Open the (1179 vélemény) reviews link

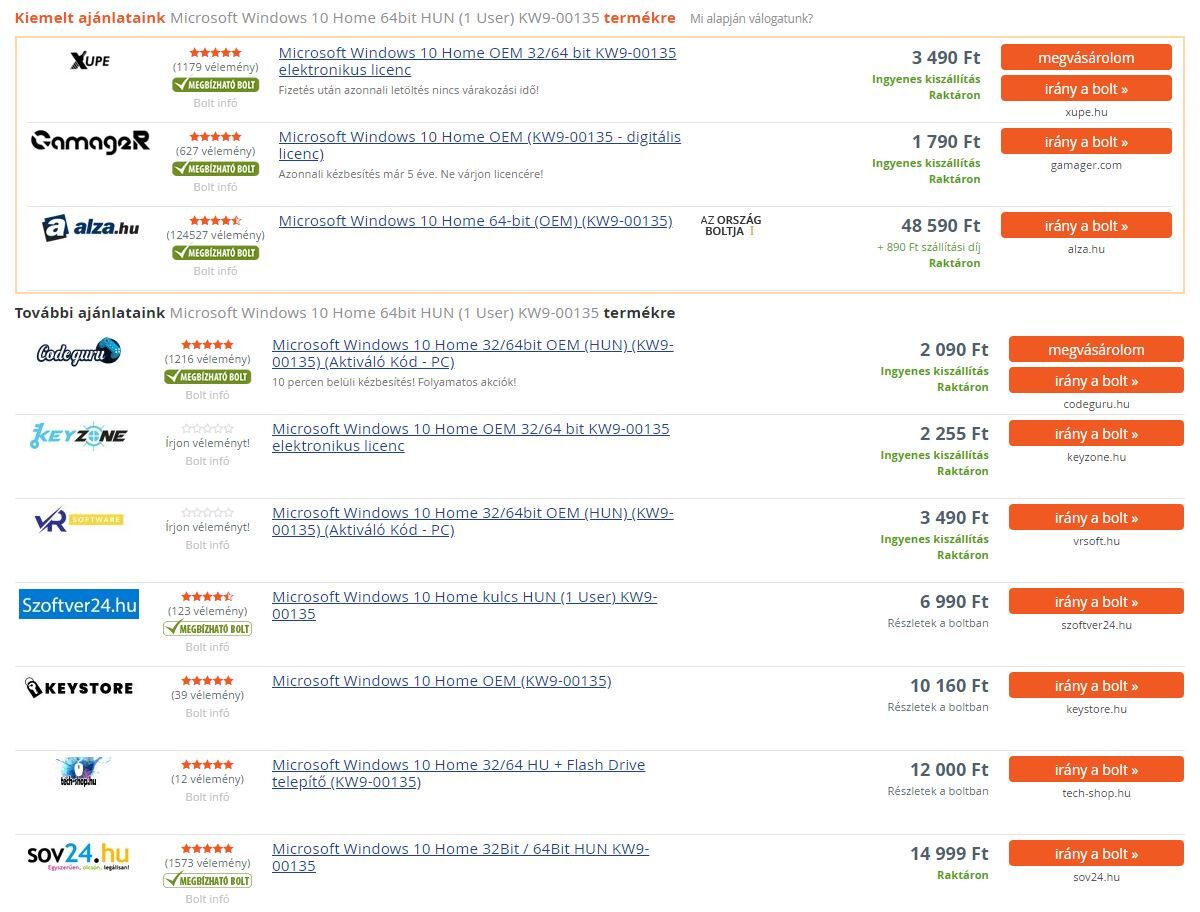pos(215,67)
